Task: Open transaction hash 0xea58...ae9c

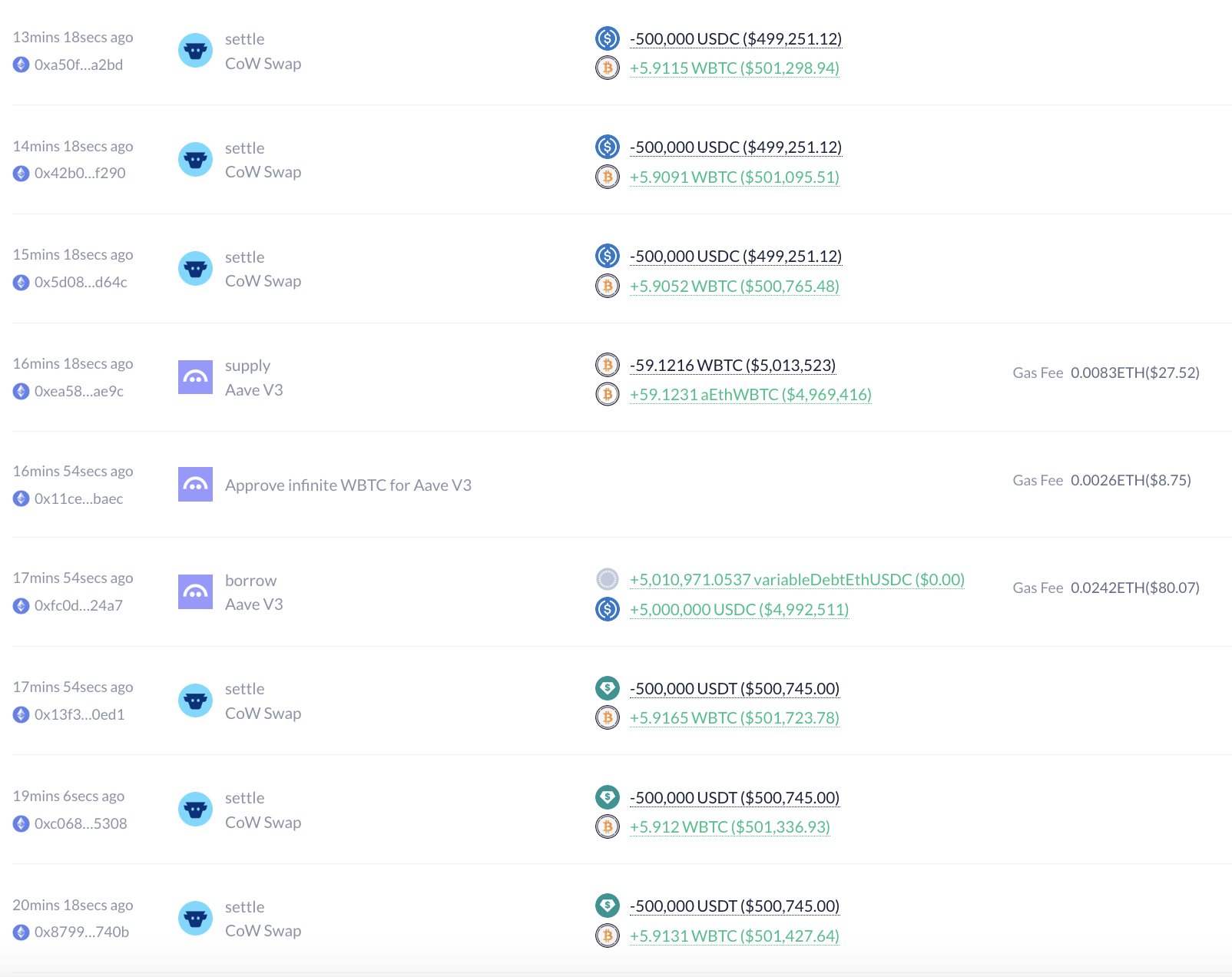Action: (79, 391)
